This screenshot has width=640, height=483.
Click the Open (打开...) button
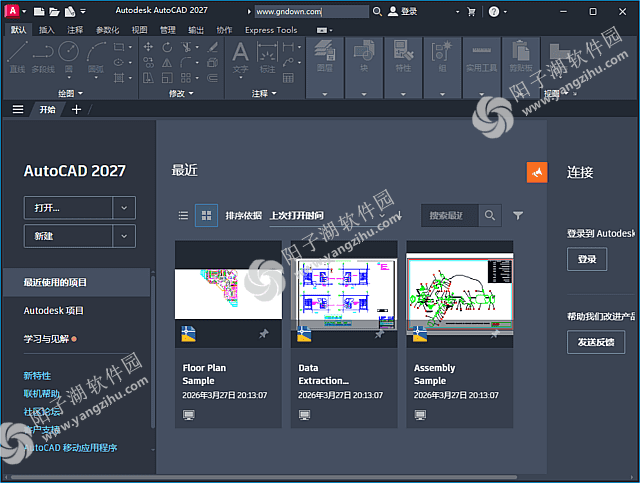point(68,208)
